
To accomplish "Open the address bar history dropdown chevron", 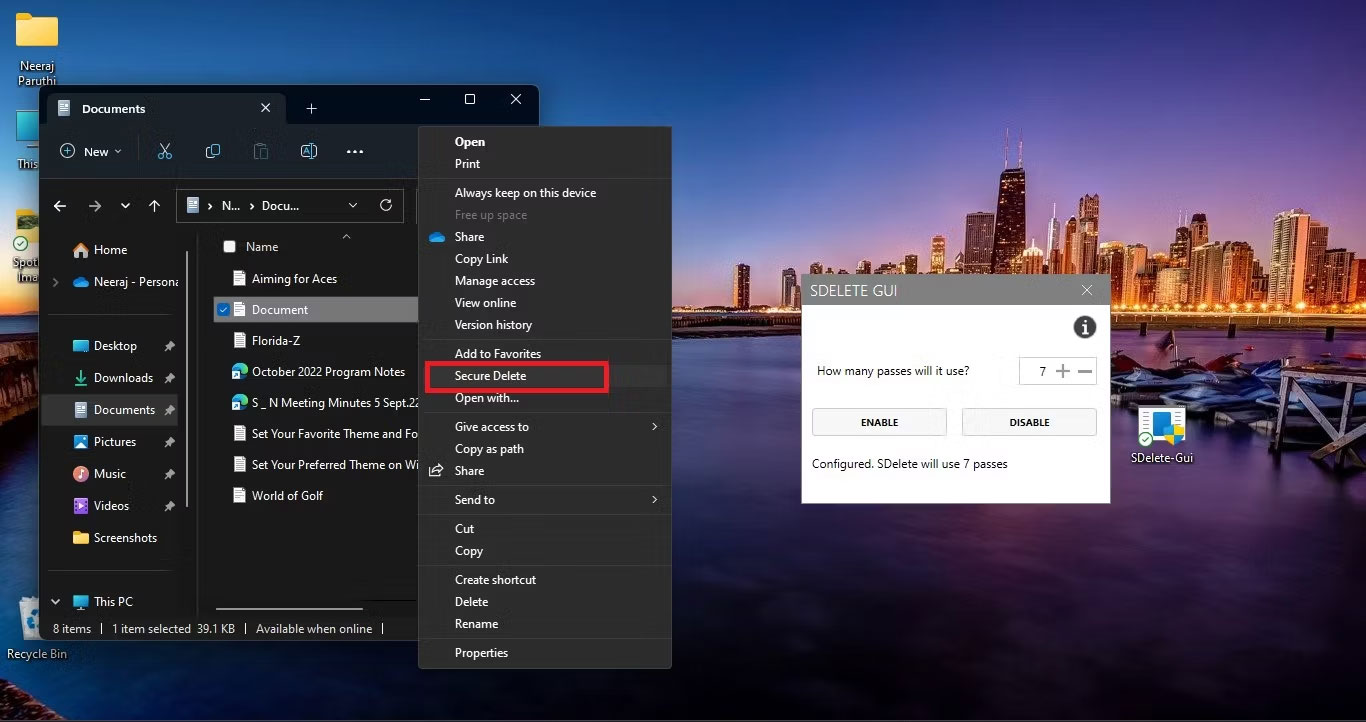I will tap(353, 205).
